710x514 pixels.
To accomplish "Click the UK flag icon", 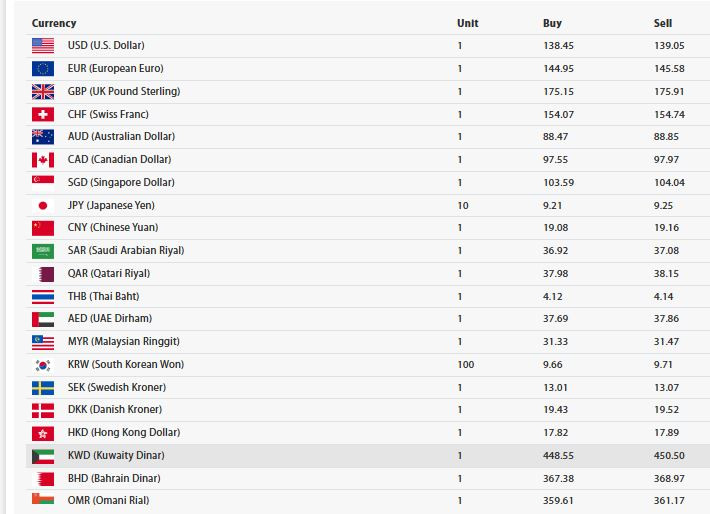I will pos(43,91).
